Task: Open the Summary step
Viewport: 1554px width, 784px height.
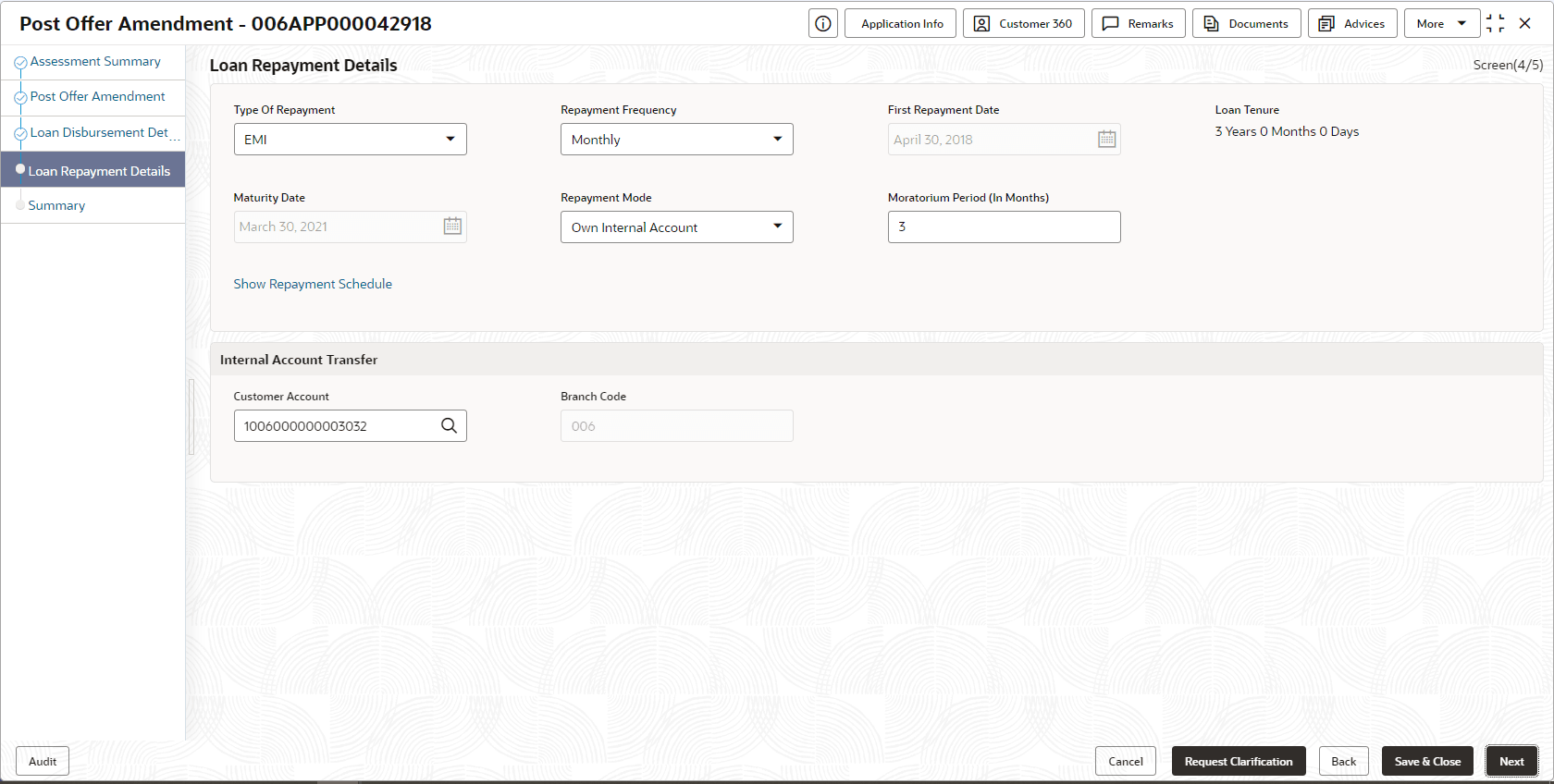Action: click(x=56, y=206)
